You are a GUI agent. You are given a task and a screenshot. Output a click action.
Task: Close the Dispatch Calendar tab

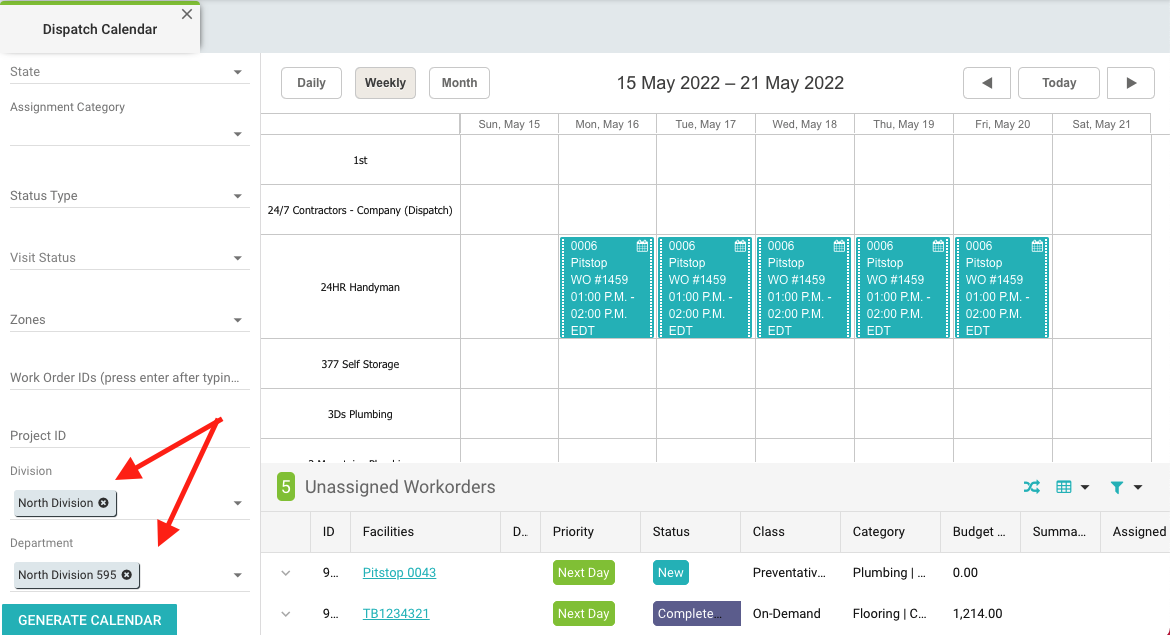click(187, 14)
